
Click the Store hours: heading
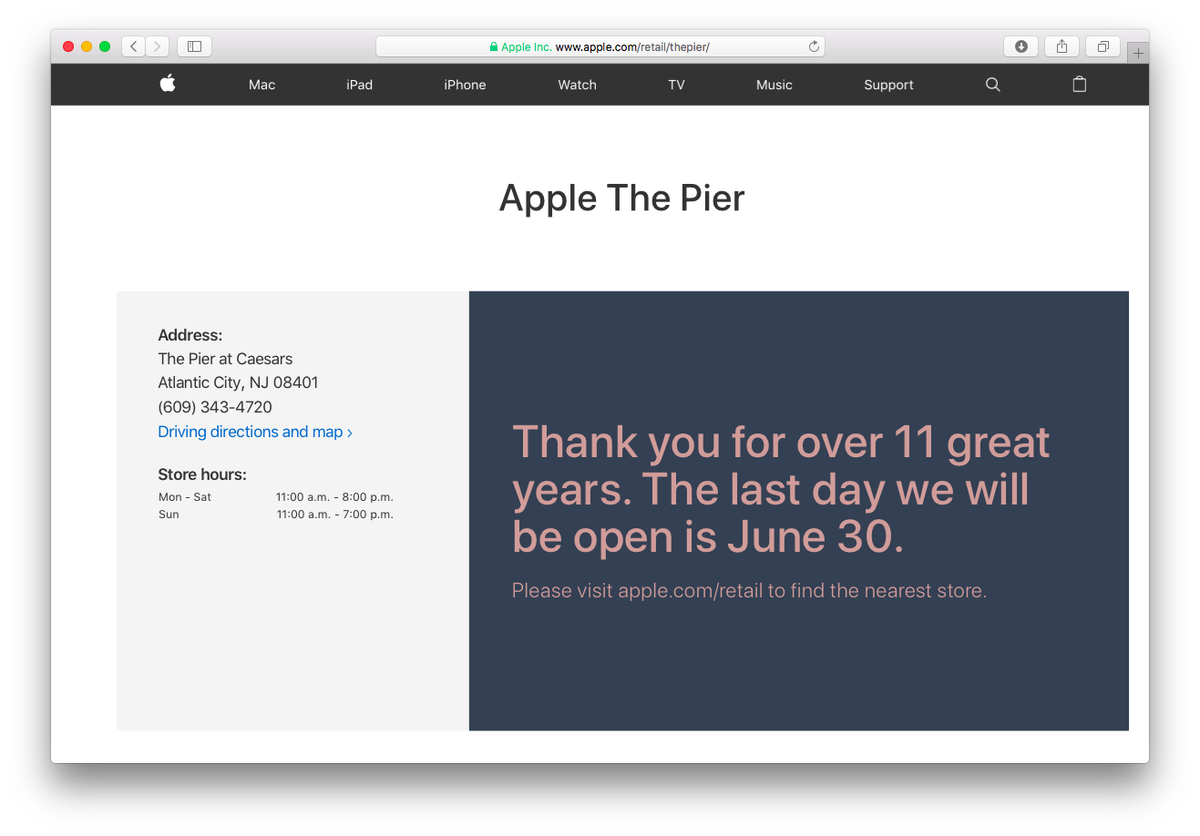tap(202, 474)
